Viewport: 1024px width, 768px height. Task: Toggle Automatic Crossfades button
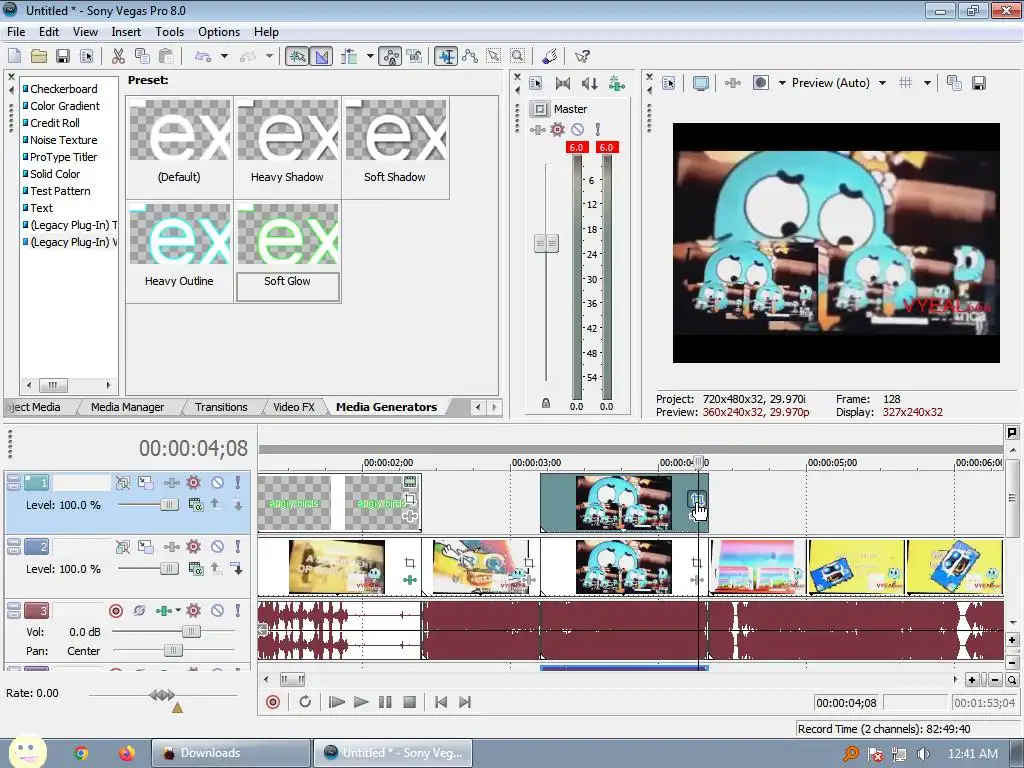click(321, 56)
